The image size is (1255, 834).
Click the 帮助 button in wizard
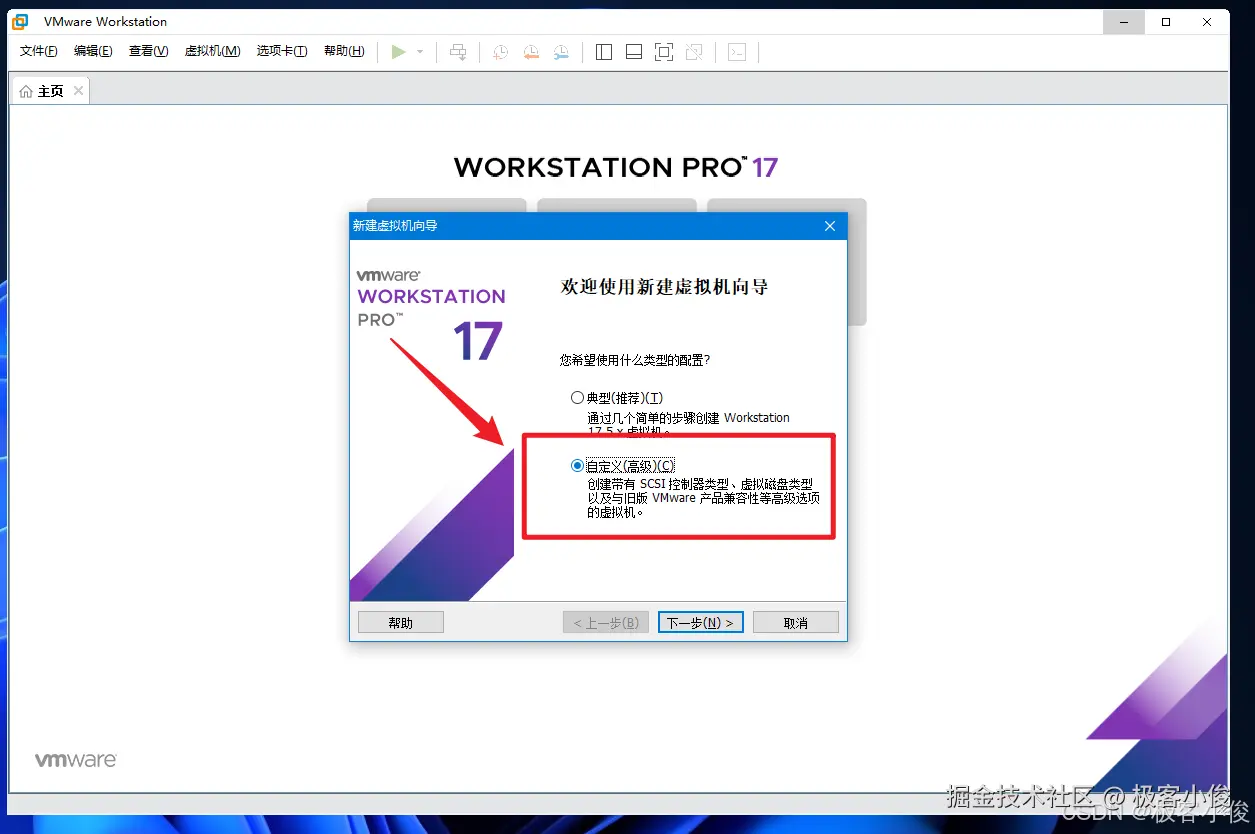click(x=400, y=623)
